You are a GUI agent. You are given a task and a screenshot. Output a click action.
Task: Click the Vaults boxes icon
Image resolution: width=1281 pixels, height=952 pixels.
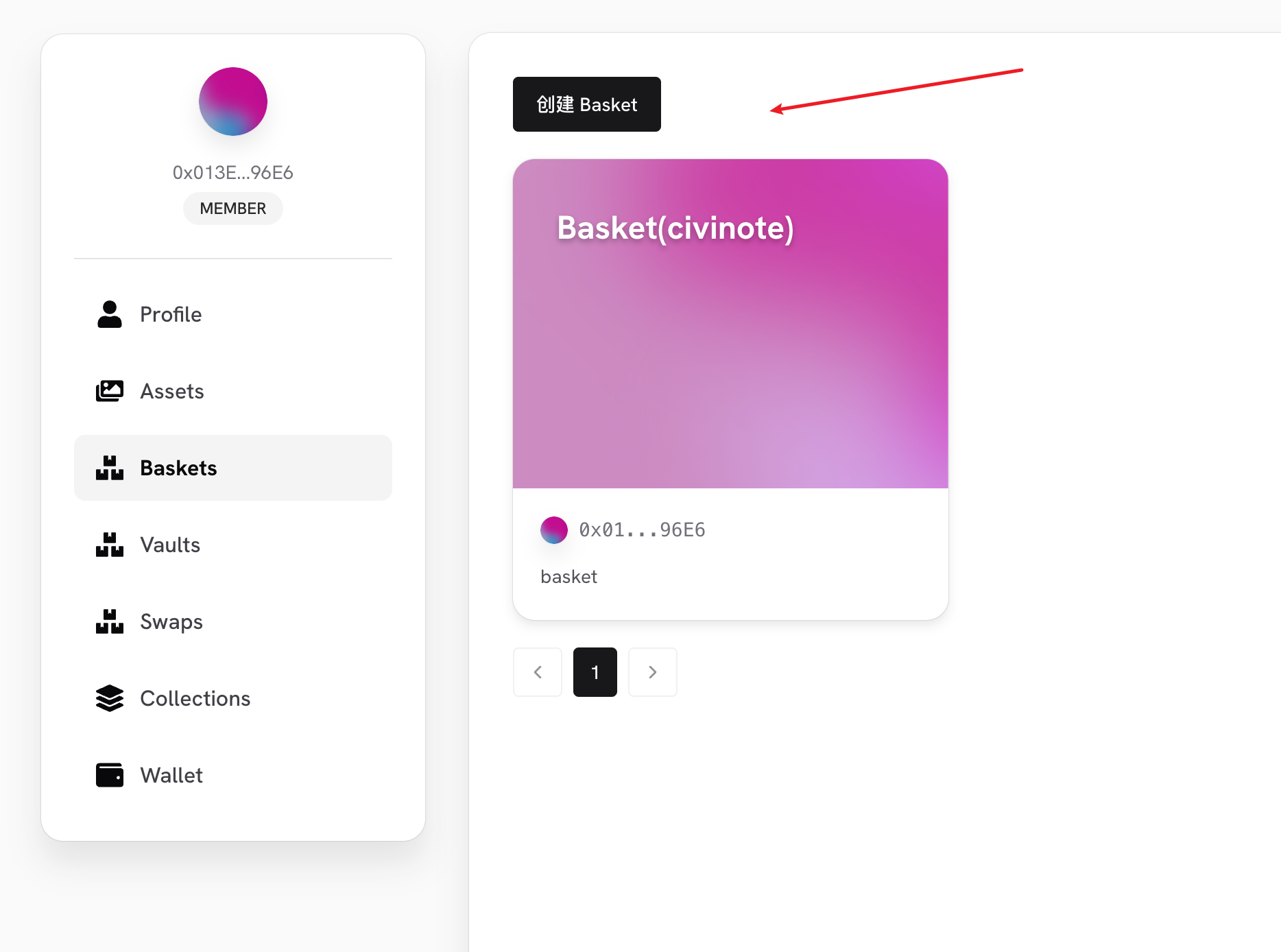click(x=110, y=545)
